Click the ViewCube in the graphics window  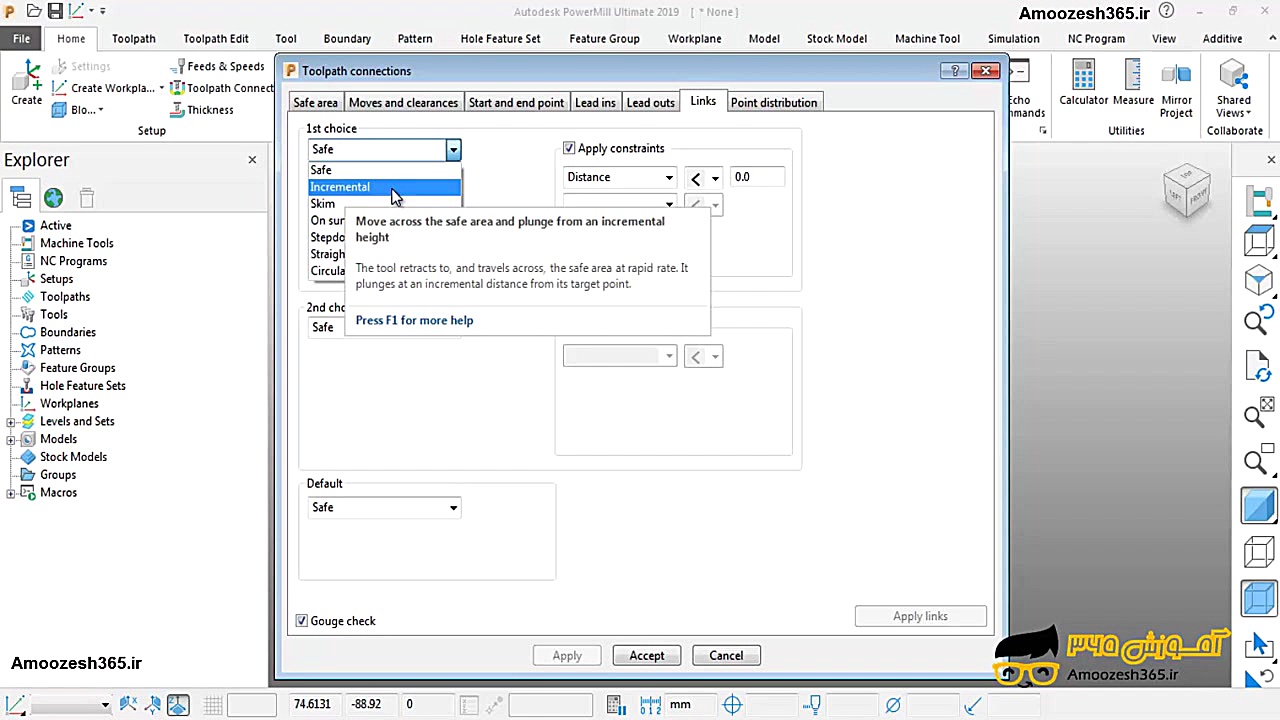coord(1187,191)
